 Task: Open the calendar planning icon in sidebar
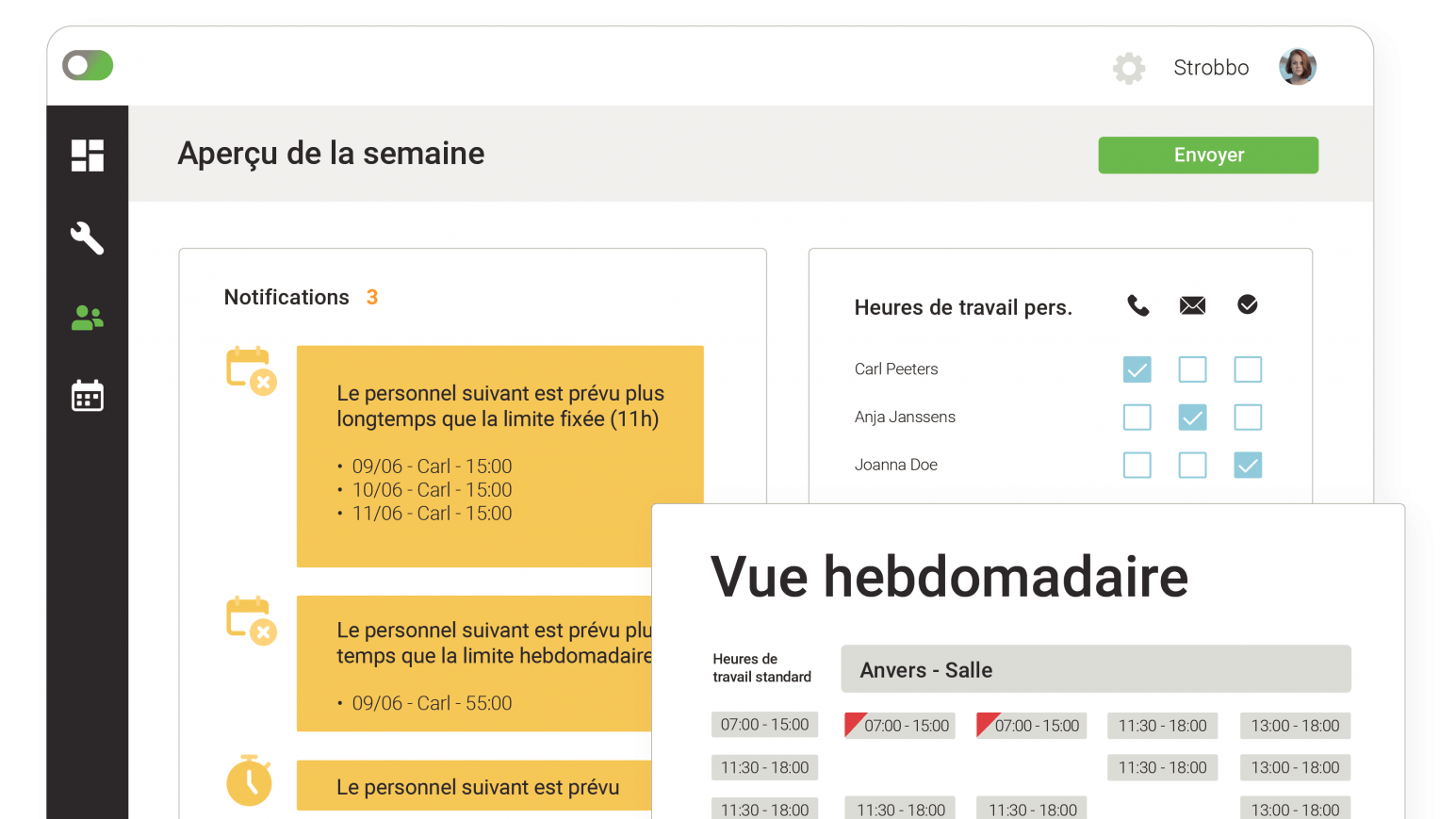click(87, 396)
